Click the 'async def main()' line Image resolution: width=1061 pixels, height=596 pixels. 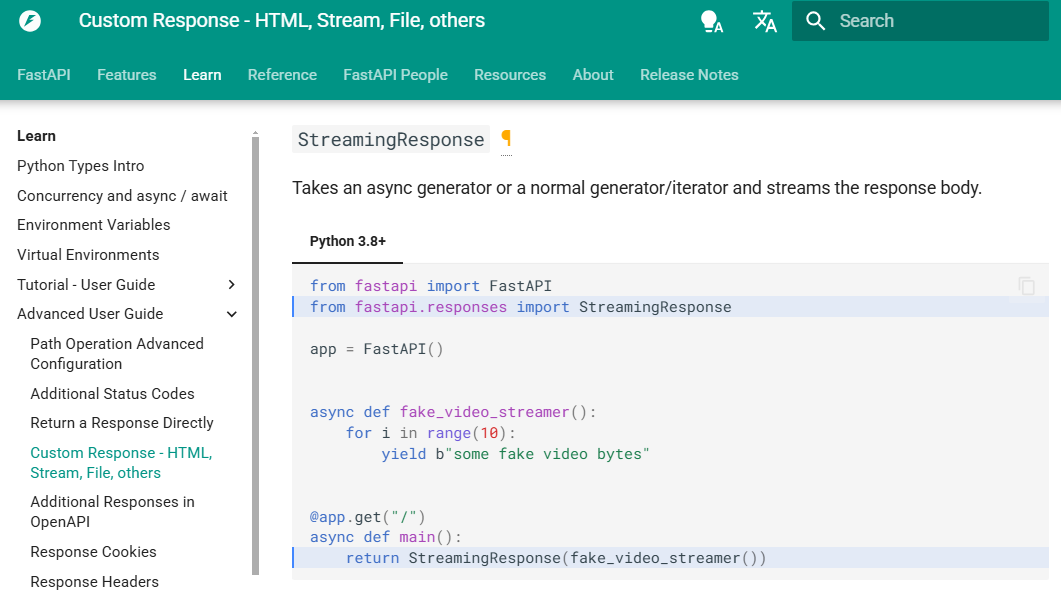click(386, 537)
